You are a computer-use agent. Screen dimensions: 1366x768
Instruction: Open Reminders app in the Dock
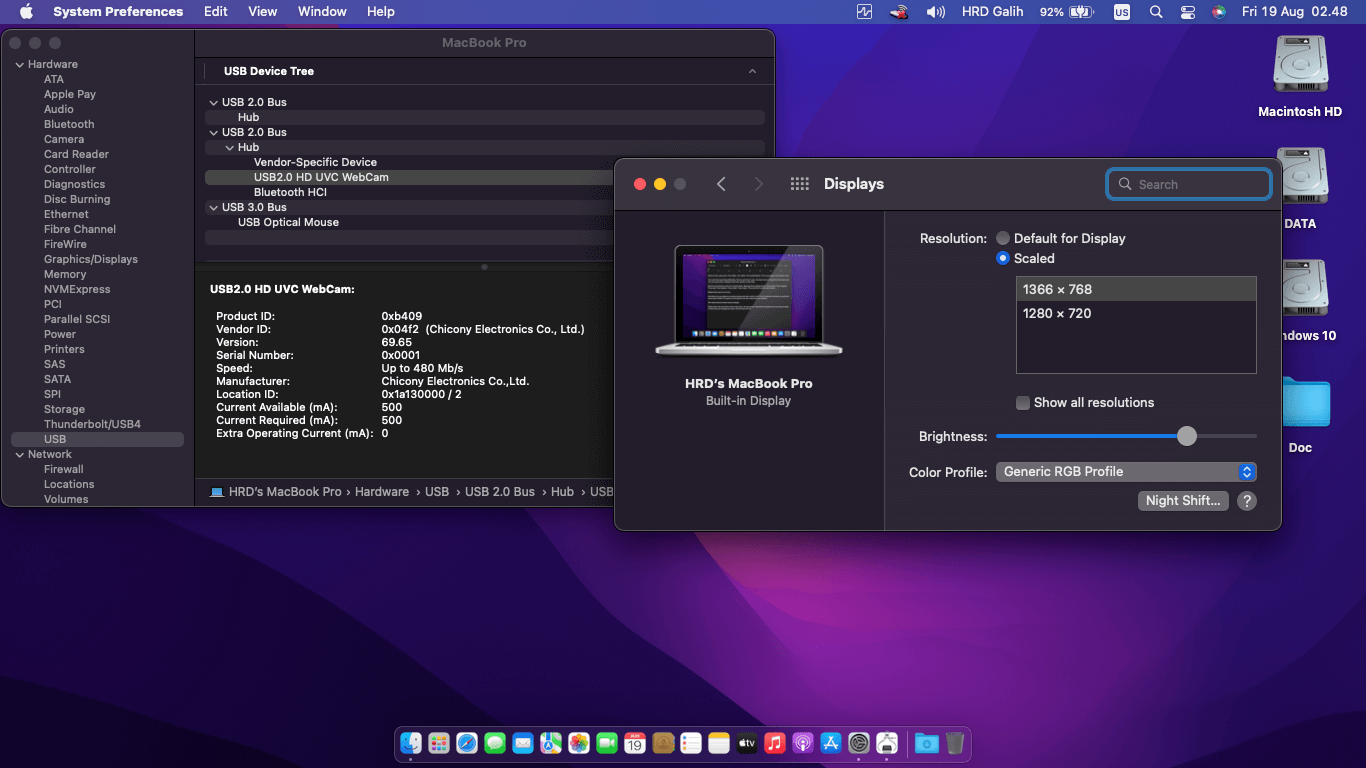point(691,743)
